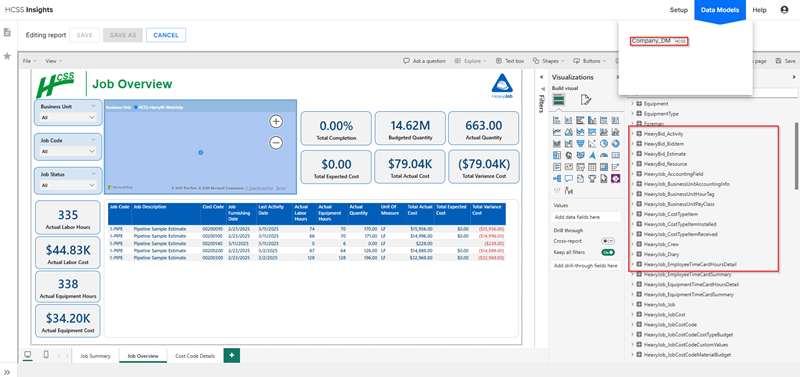The width and height of the screenshot is (800, 377).
Task: Choose the gauge visualization
Action: [604, 155]
